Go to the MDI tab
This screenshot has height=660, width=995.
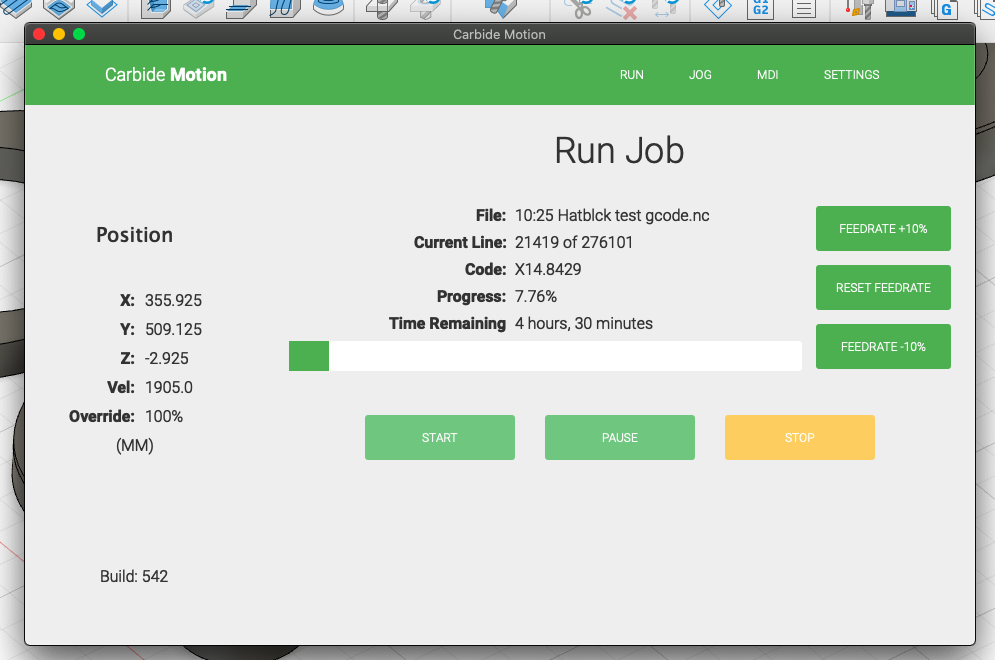[767, 75]
